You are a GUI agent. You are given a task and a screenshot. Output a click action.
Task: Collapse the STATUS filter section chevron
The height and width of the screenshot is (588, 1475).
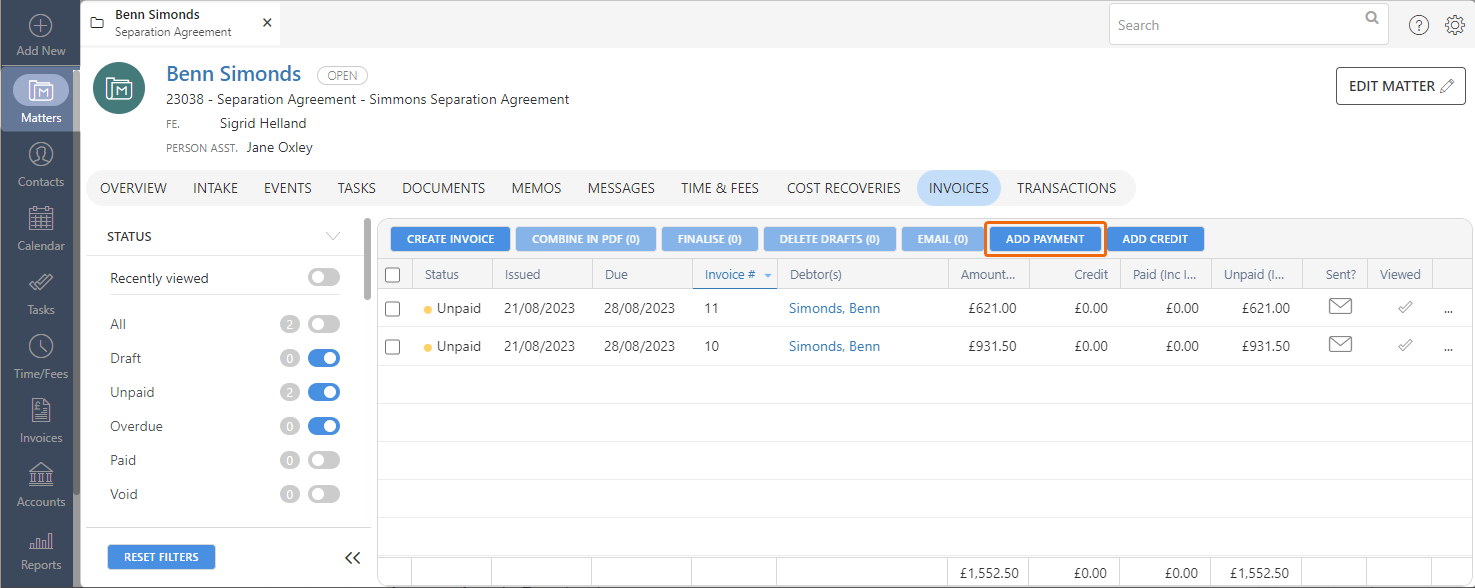pos(334,237)
